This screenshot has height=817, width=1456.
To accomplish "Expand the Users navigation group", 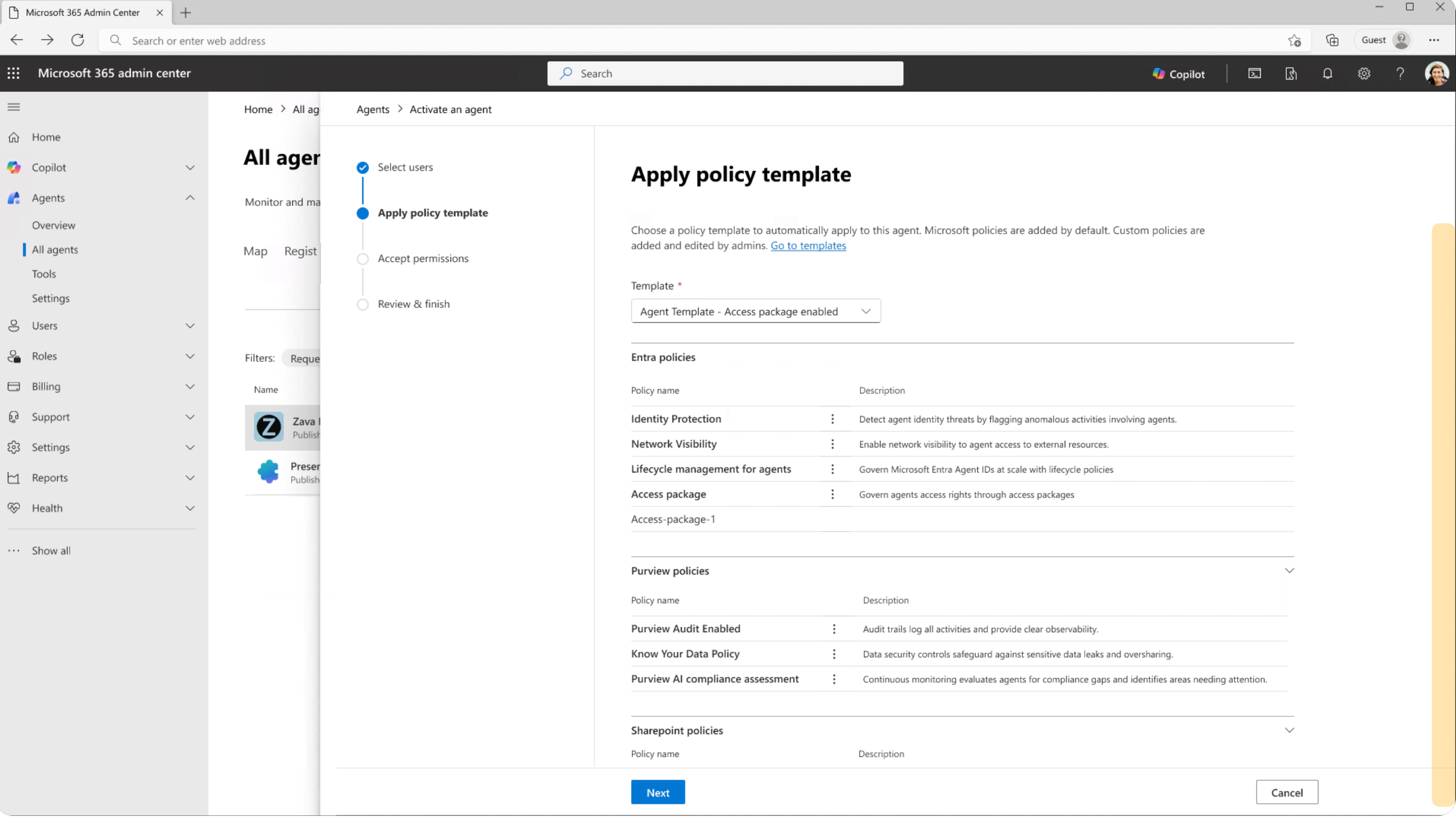I will (x=190, y=326).
